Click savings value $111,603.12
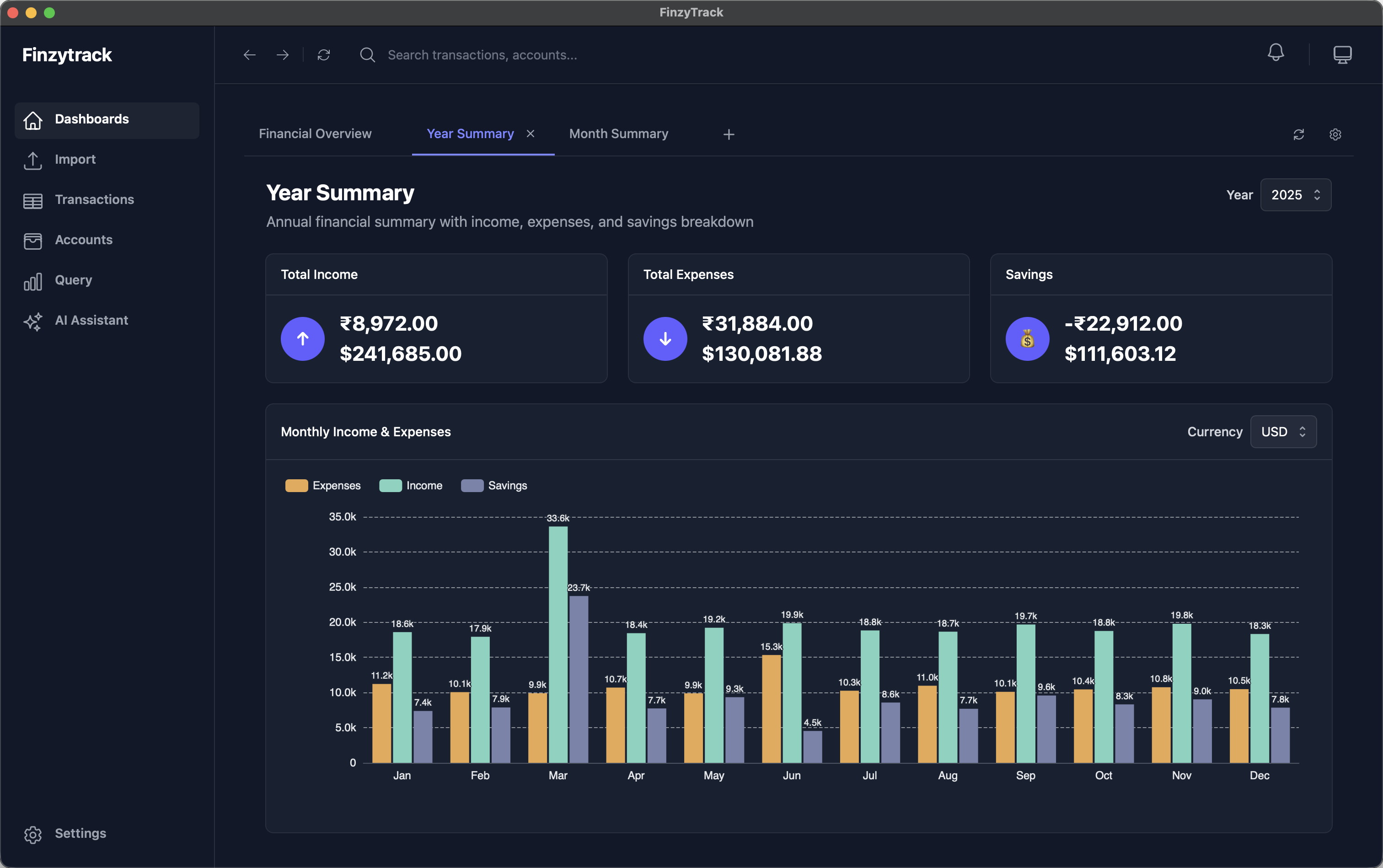 tap(1120, 354)
